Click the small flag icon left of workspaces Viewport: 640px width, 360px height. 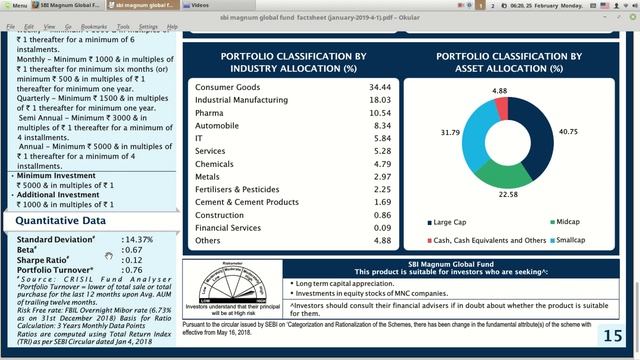461,5
